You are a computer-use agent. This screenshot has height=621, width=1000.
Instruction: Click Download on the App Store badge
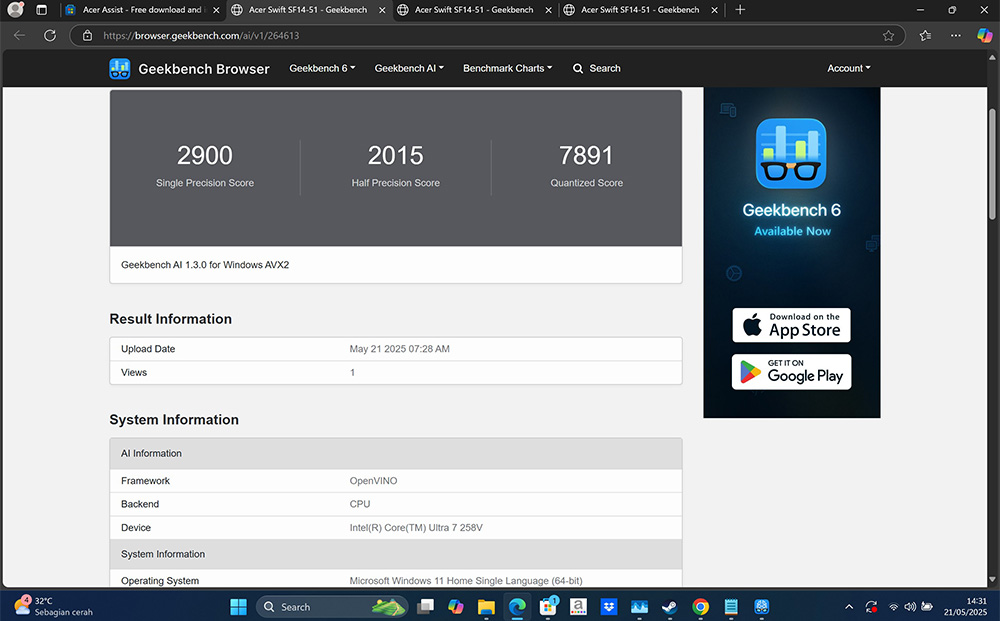791,325
